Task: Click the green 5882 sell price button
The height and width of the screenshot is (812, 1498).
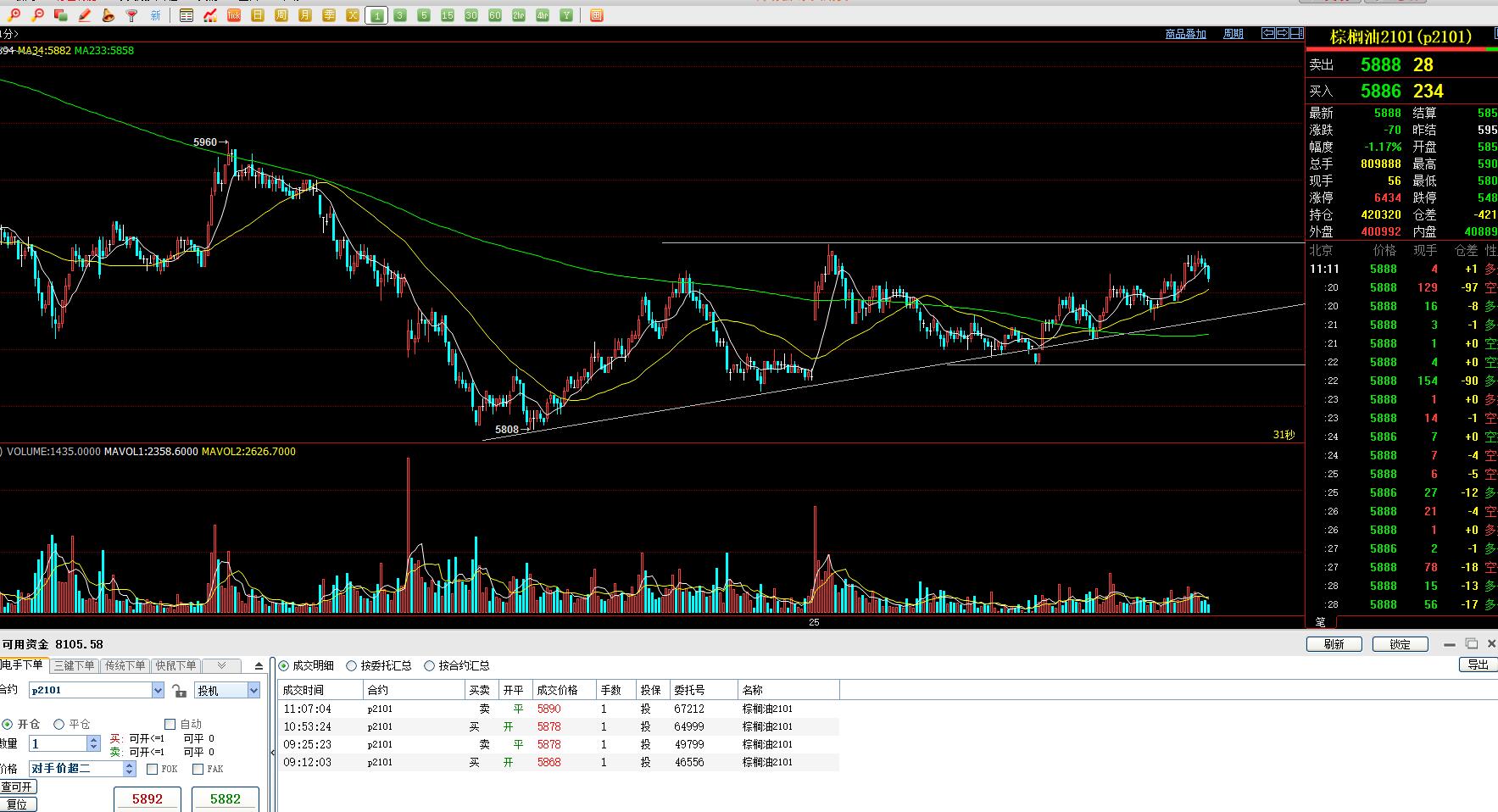Action: [x=226, y=799]
